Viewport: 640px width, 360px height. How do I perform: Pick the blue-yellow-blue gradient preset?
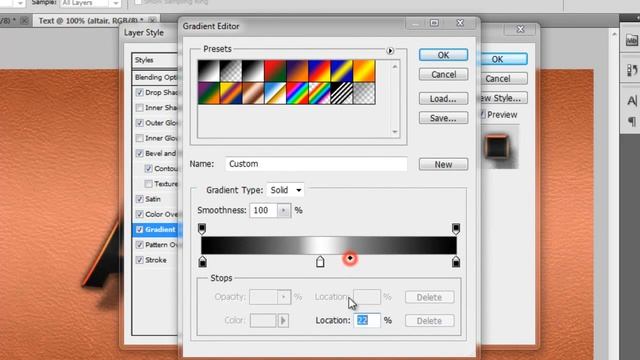[342, 71]
